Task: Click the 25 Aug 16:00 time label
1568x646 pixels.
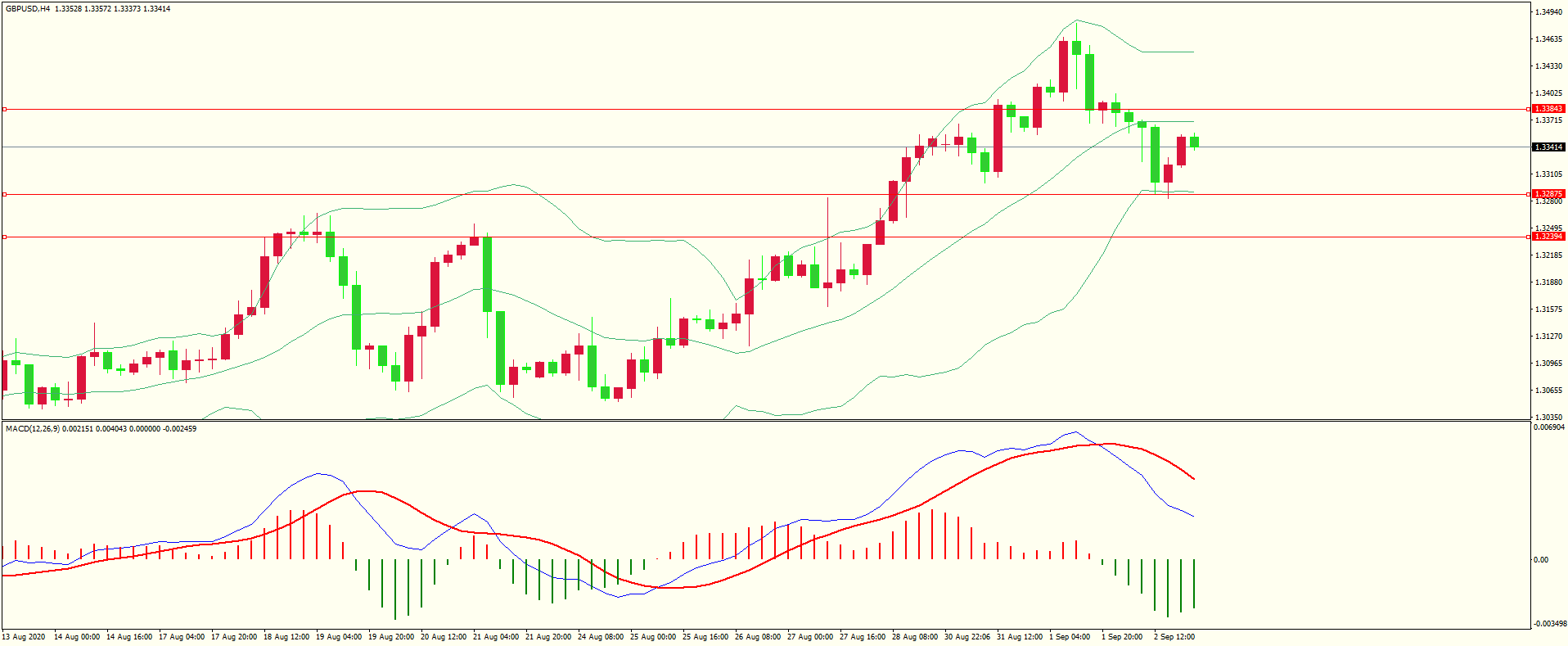Action: pyautogui.click(x=705, y=637)
